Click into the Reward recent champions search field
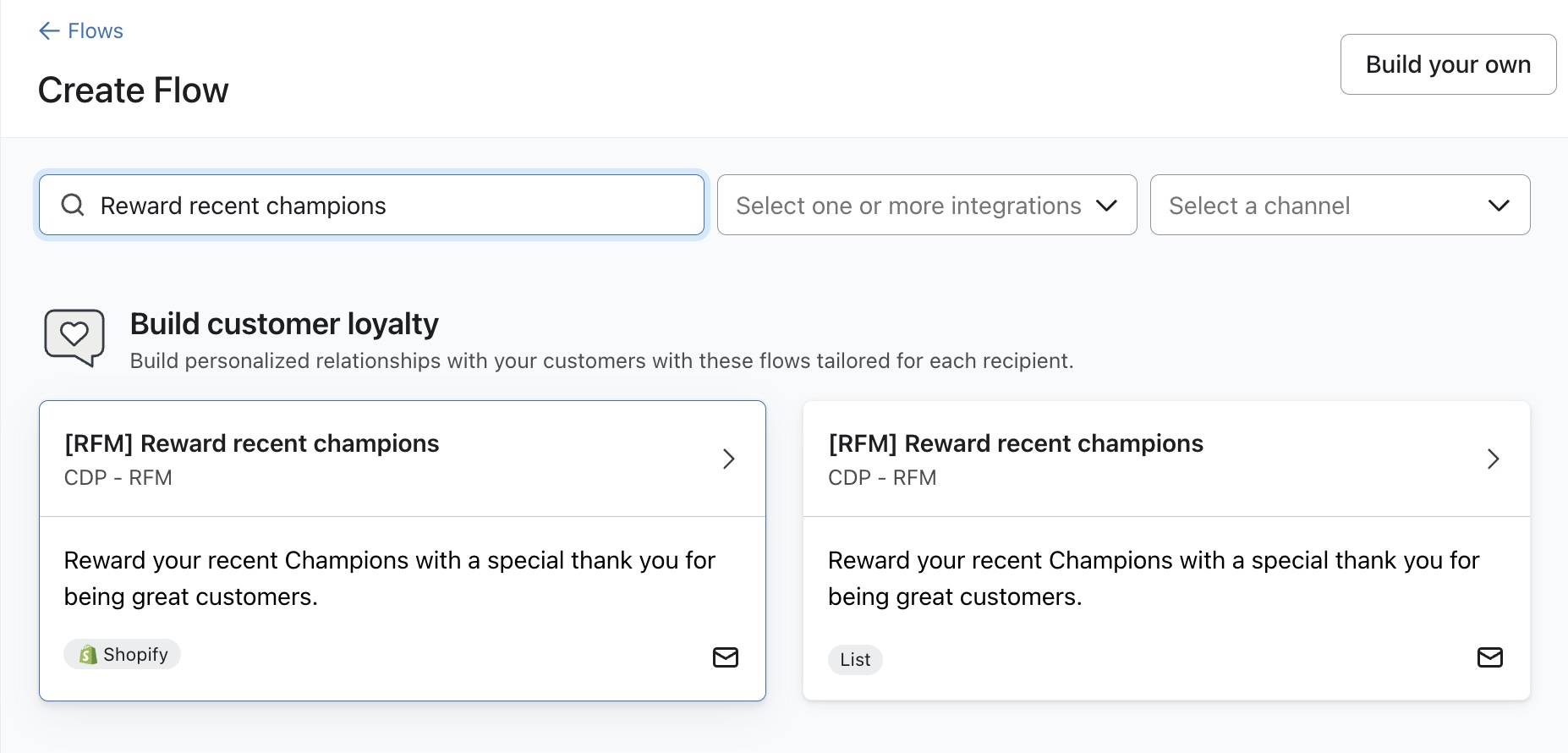 coord(372,205)
